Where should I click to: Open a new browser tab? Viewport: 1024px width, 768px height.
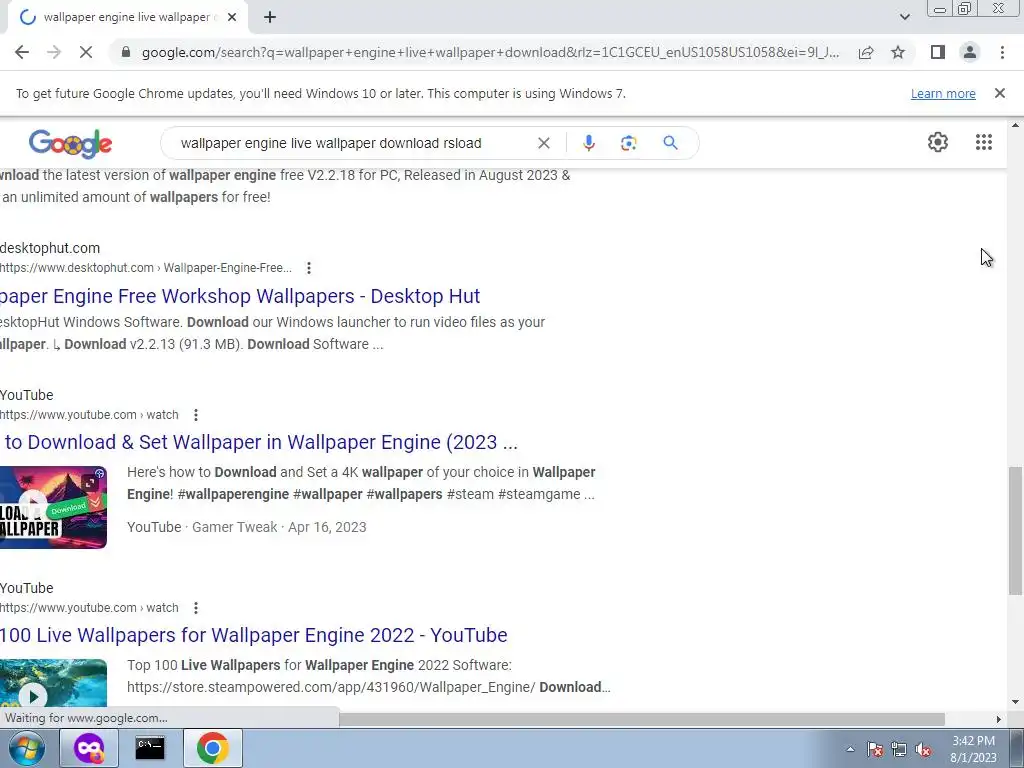[270, 18]
